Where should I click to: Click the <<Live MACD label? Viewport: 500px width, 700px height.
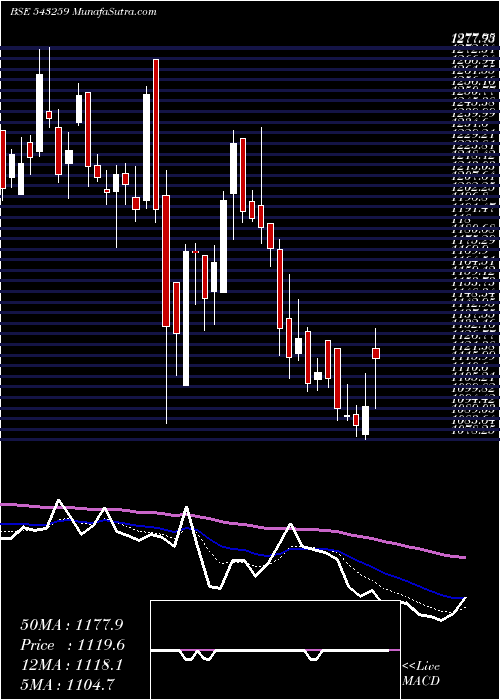(421, 674)
